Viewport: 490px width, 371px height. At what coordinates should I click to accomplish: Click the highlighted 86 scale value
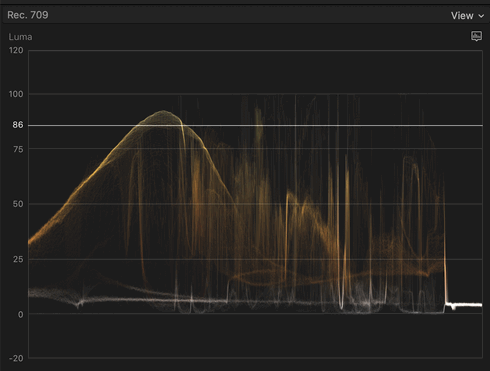(18, 125)
